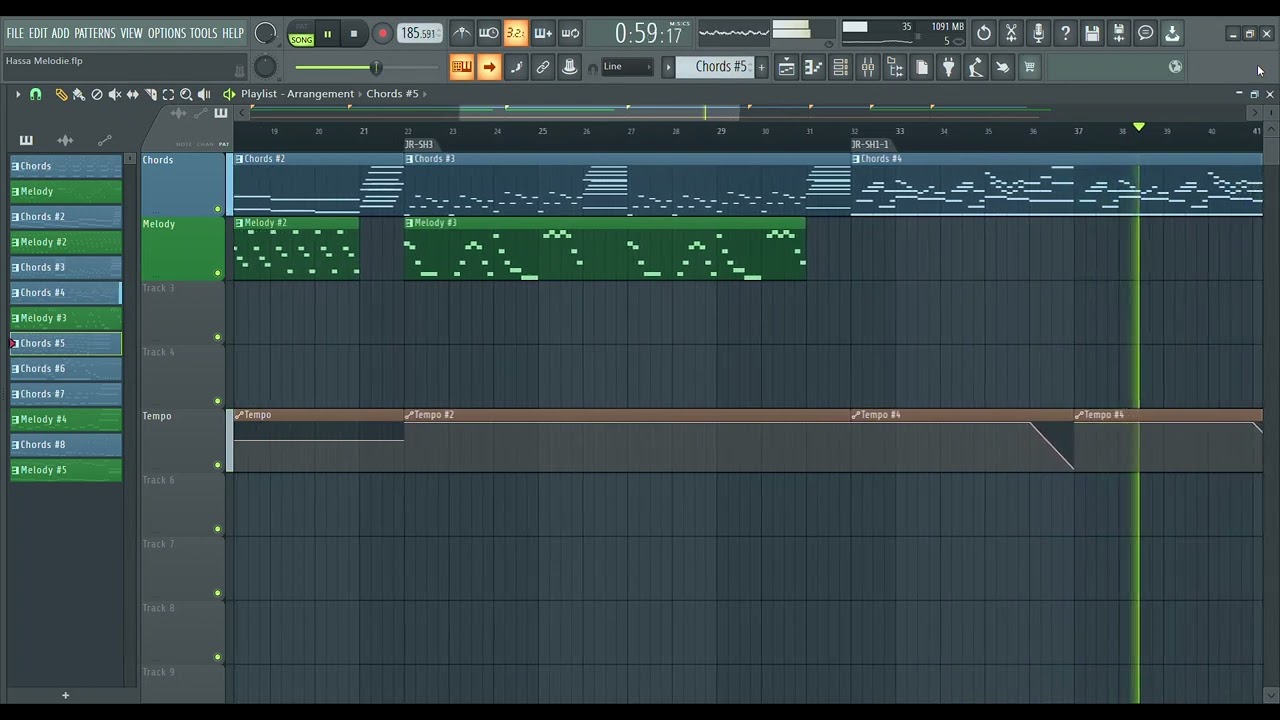The width and height of the screenshot is (1280, 720).
Task: Click the one-click audio recording microphone
Action: click(x=1038, y=33)
